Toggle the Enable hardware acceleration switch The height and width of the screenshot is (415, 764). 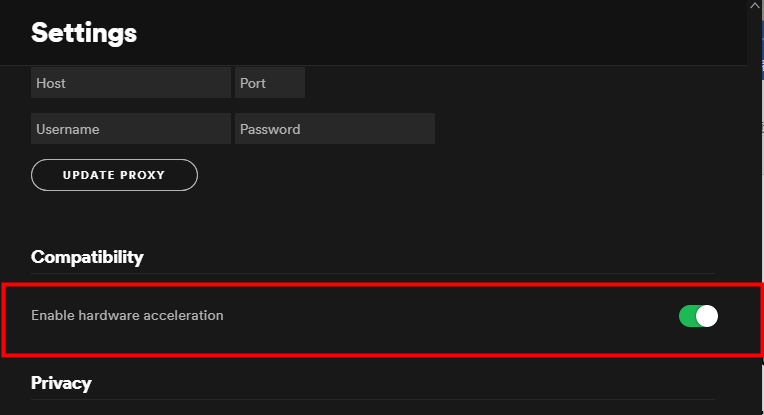click(698, 316)
